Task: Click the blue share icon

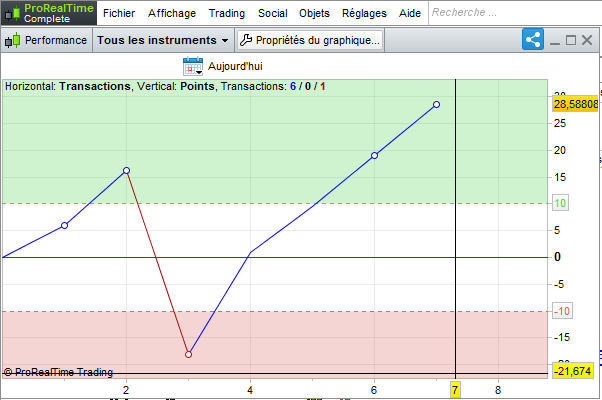Action: point(533,39)
